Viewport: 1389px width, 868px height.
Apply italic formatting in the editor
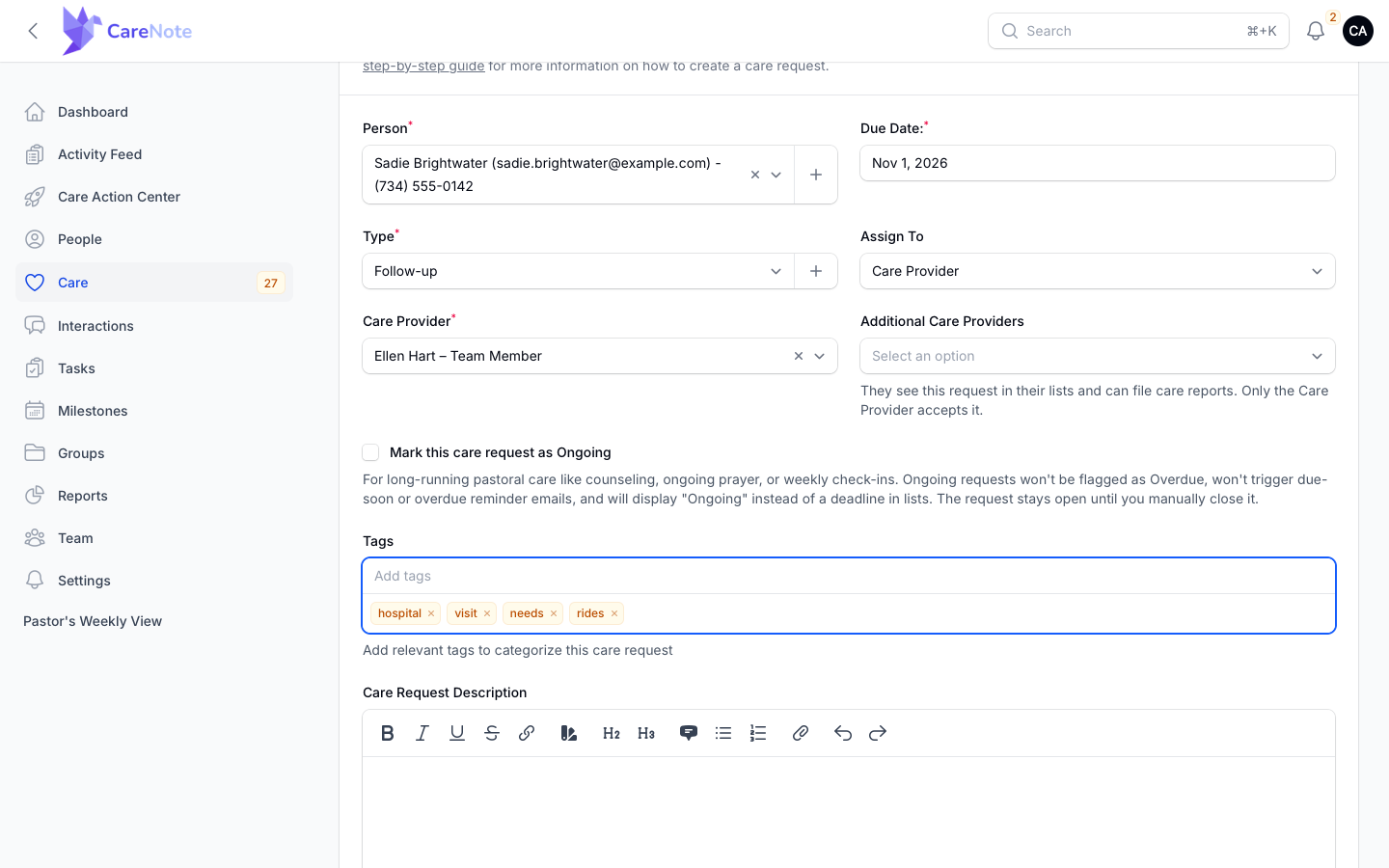422,733
